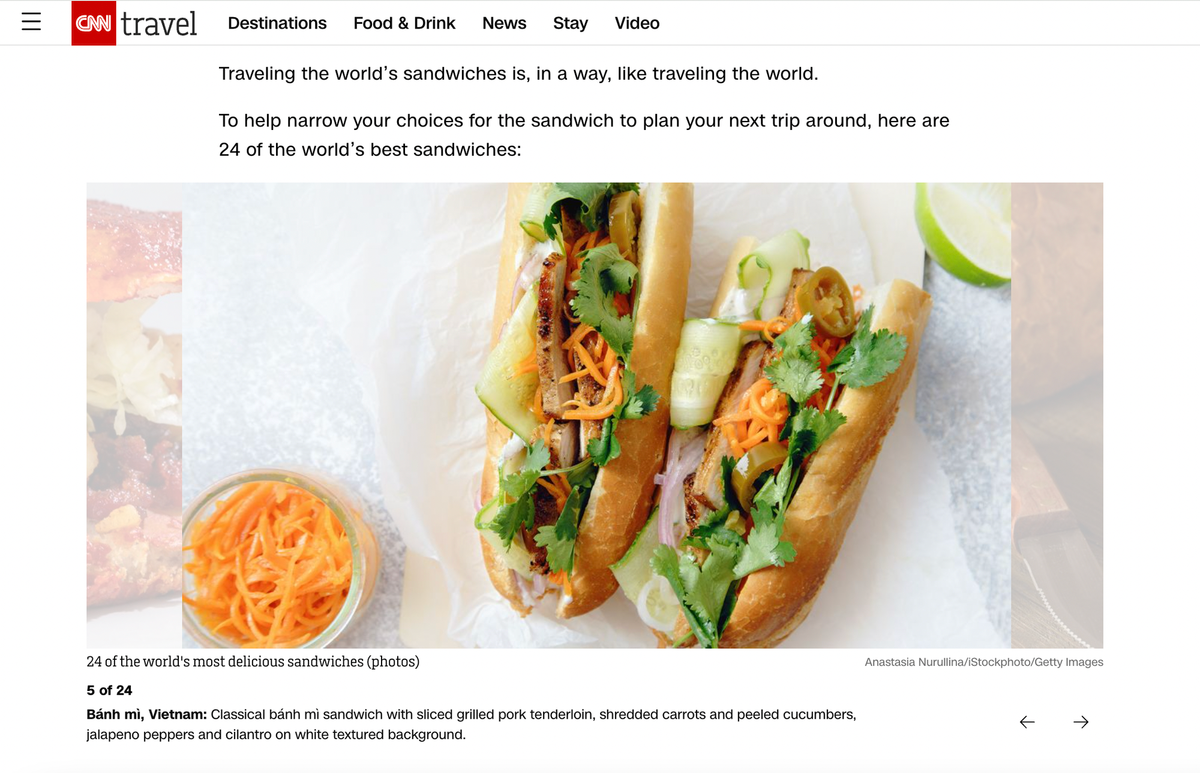Click the red CNN logo

click(94, 23)
